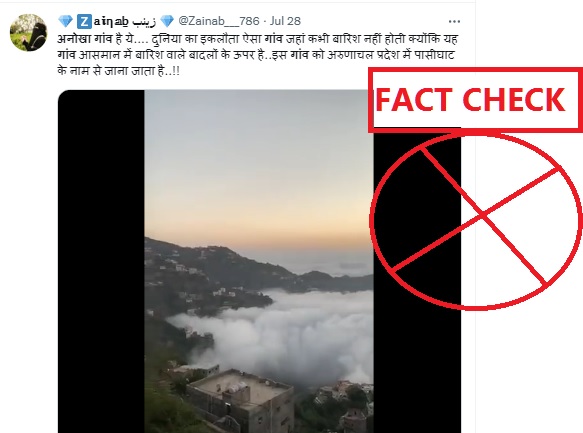Image resolution: width=583 pixels, height=433 pixels.
Task: Click the left diamond emoji before the name
Action: click(65, 21)
